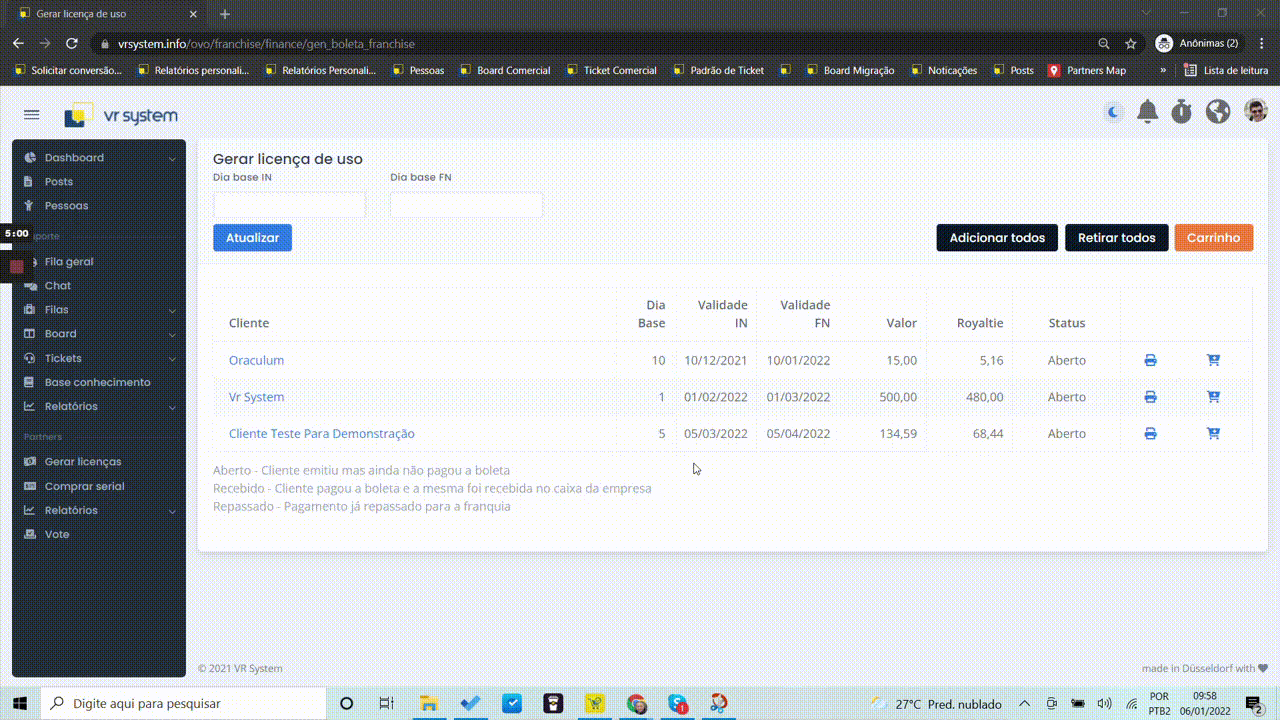This screenshot has height=720, width=1280.
Task: Click the Adicionar todos button
Action: [996, 238]
